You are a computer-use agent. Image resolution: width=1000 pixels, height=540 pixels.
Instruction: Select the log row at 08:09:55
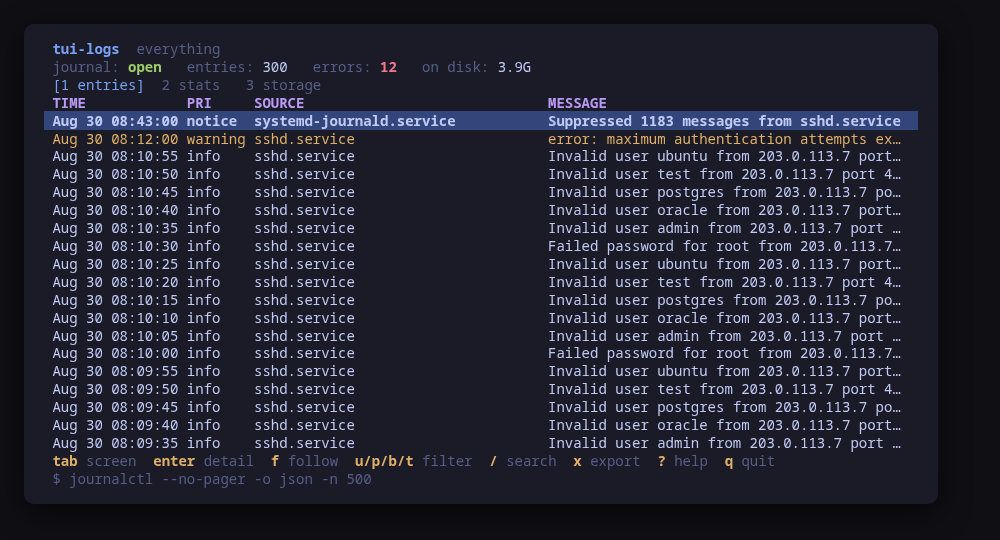coord(481,372)
